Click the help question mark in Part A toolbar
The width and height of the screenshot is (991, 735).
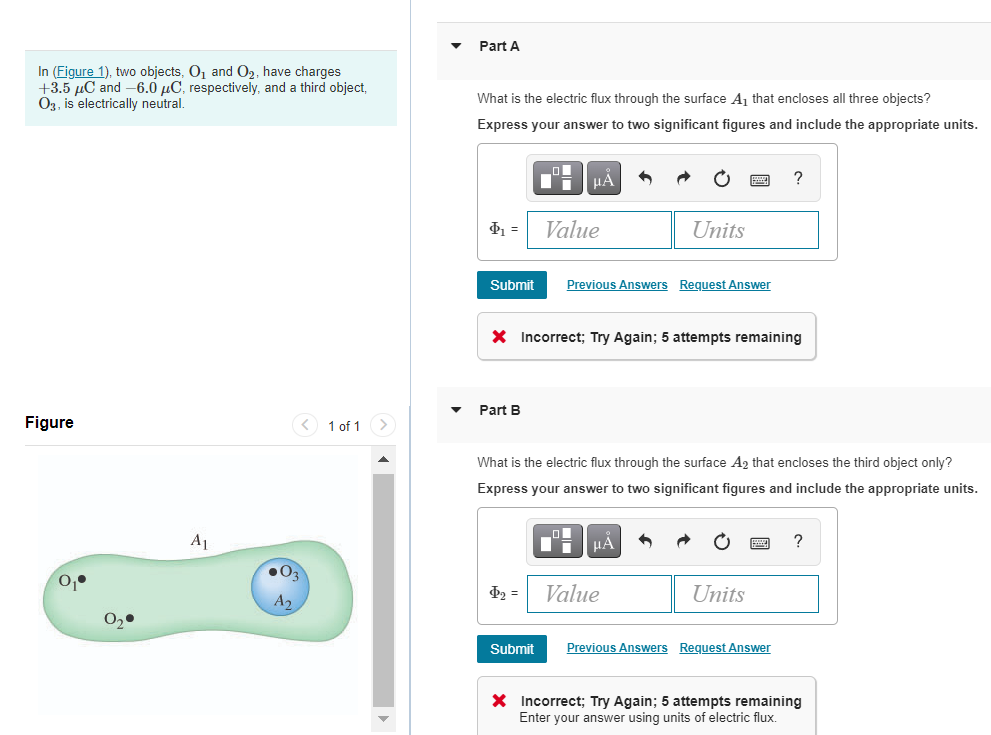pos(797,178)
